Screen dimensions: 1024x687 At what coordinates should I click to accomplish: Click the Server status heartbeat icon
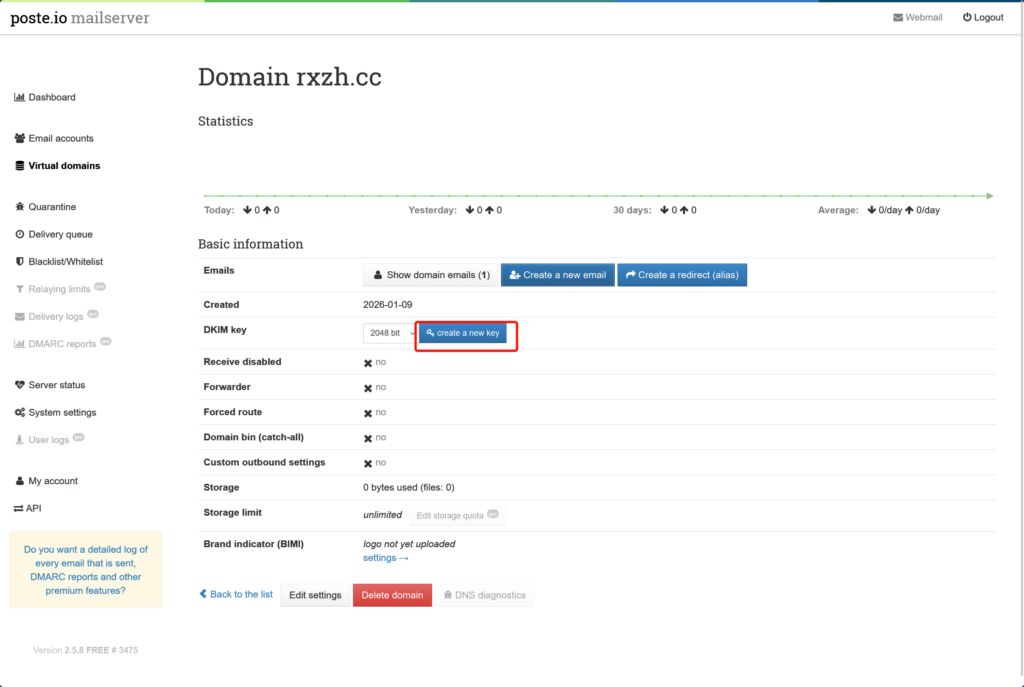19,385
